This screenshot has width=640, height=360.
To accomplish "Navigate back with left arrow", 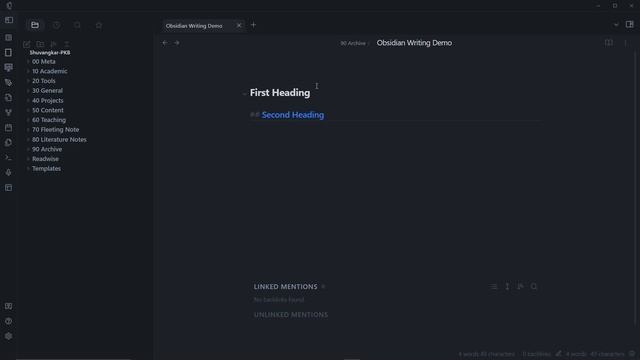I will (x=165, y=43).
